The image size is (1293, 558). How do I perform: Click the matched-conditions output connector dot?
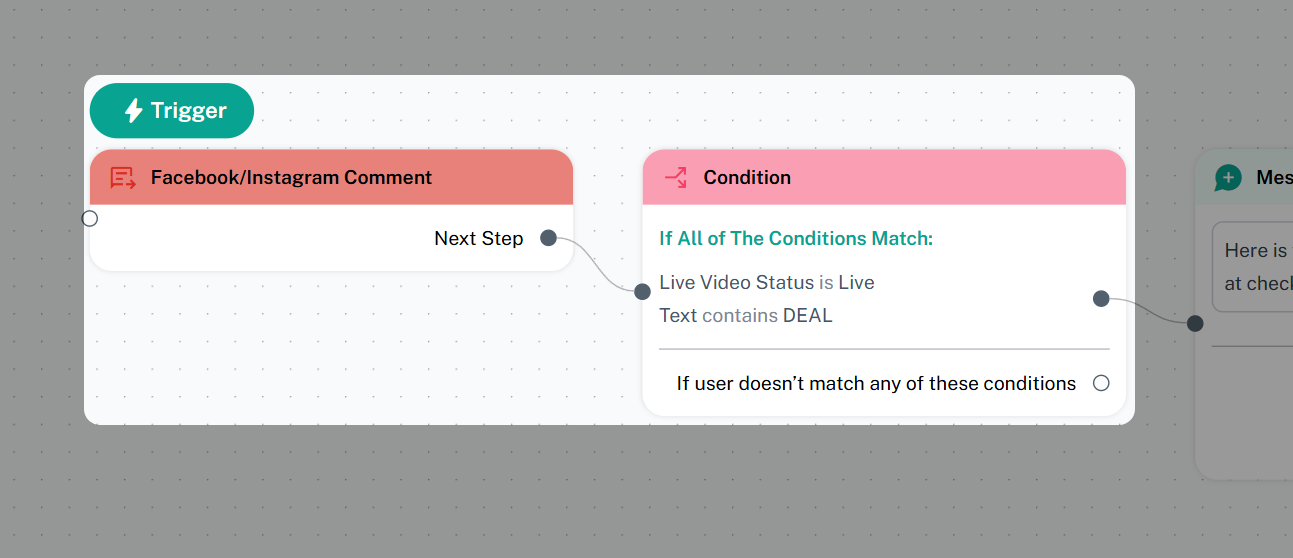click(1101, 298)
